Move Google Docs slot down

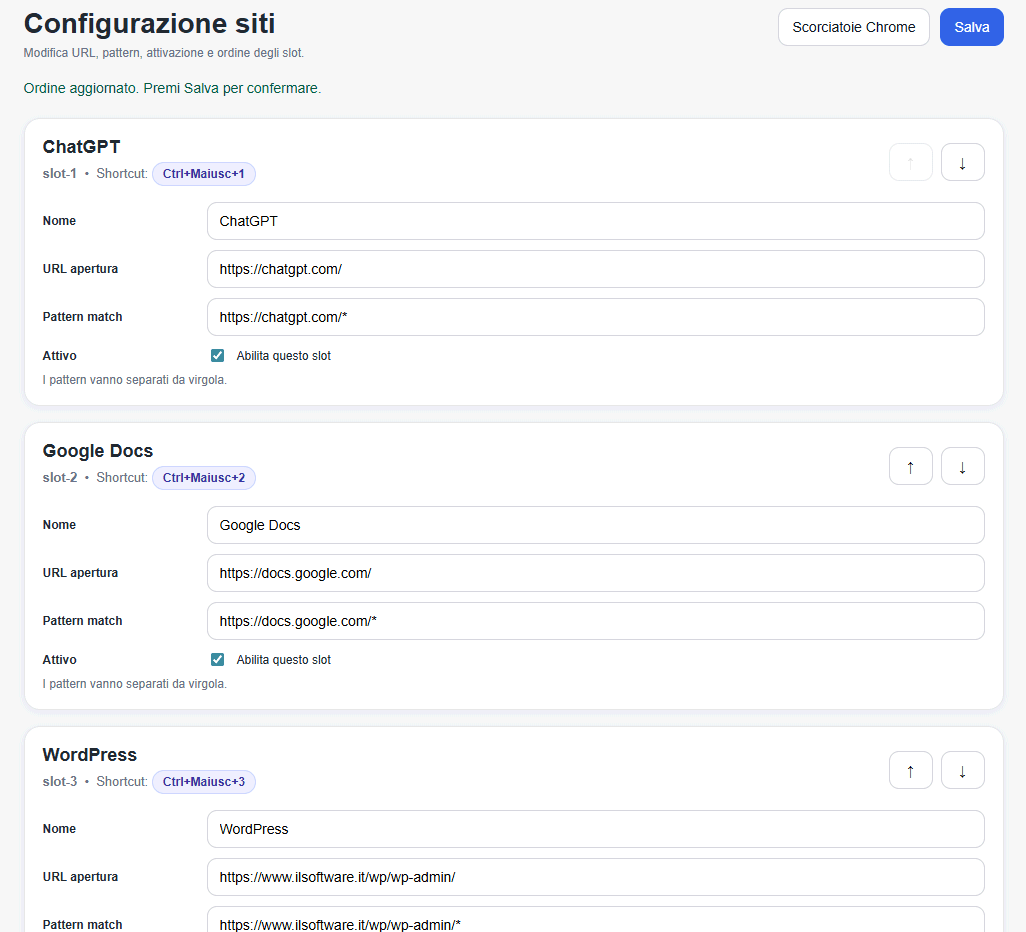962,466
